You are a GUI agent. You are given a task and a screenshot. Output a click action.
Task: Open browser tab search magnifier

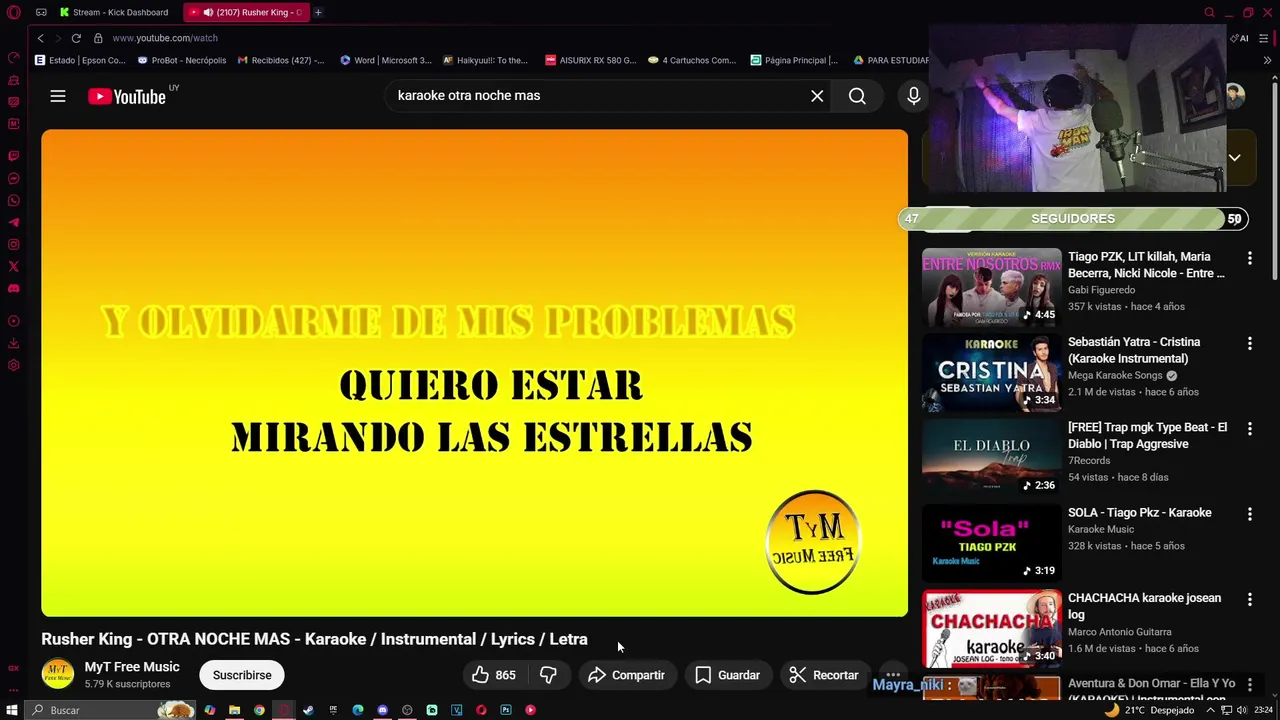point(1209,12)
